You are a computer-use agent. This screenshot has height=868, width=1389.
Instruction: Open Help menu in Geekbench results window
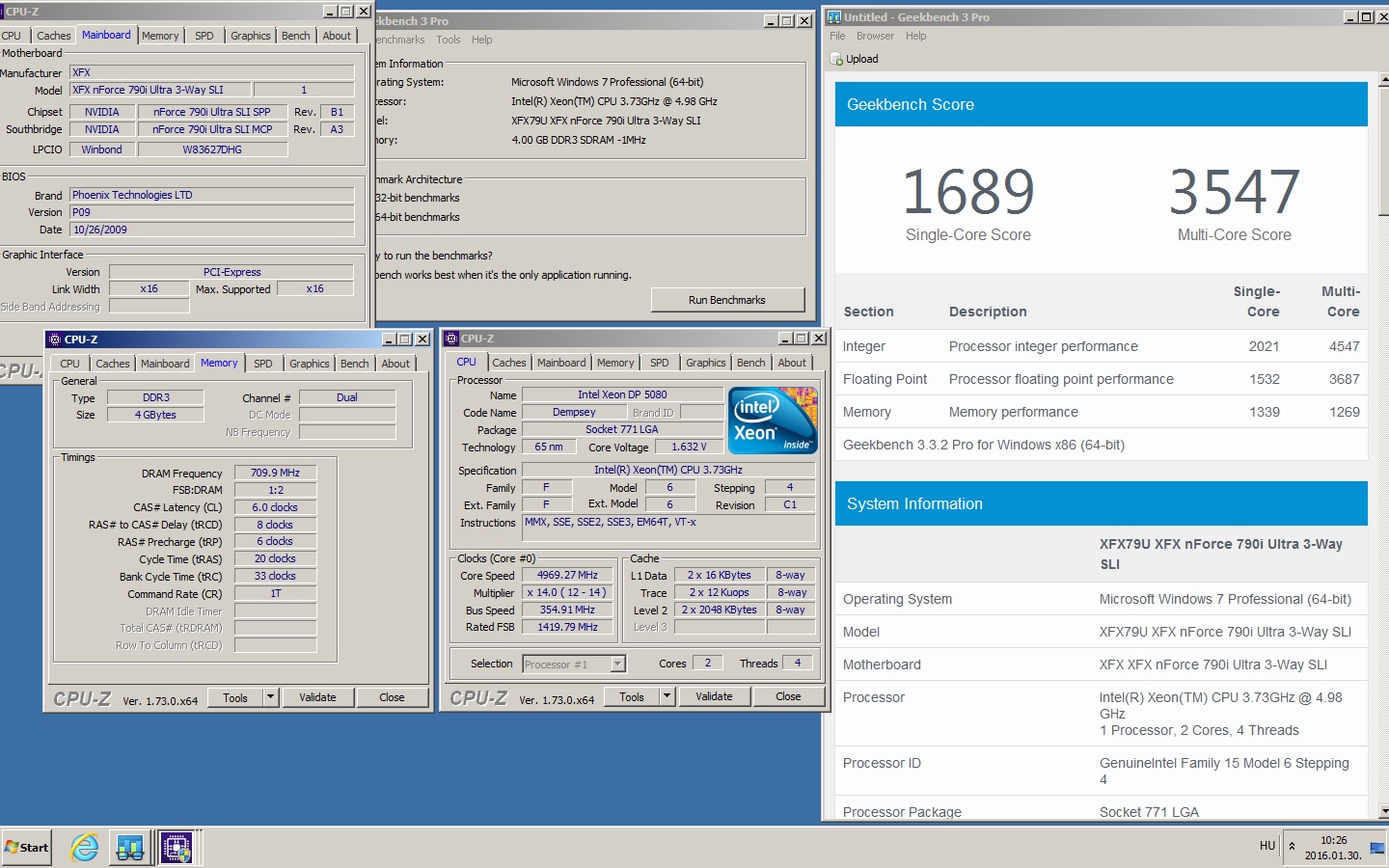(x=915, y=36)
